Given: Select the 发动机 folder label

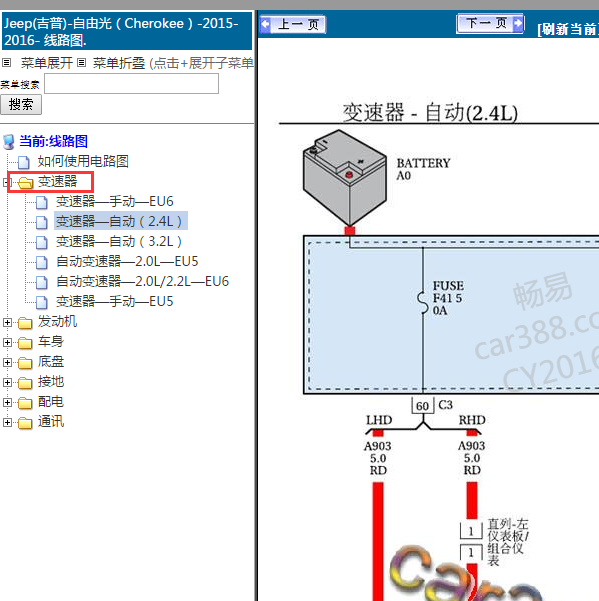Looking at the screenshot, I should point(57,321).
